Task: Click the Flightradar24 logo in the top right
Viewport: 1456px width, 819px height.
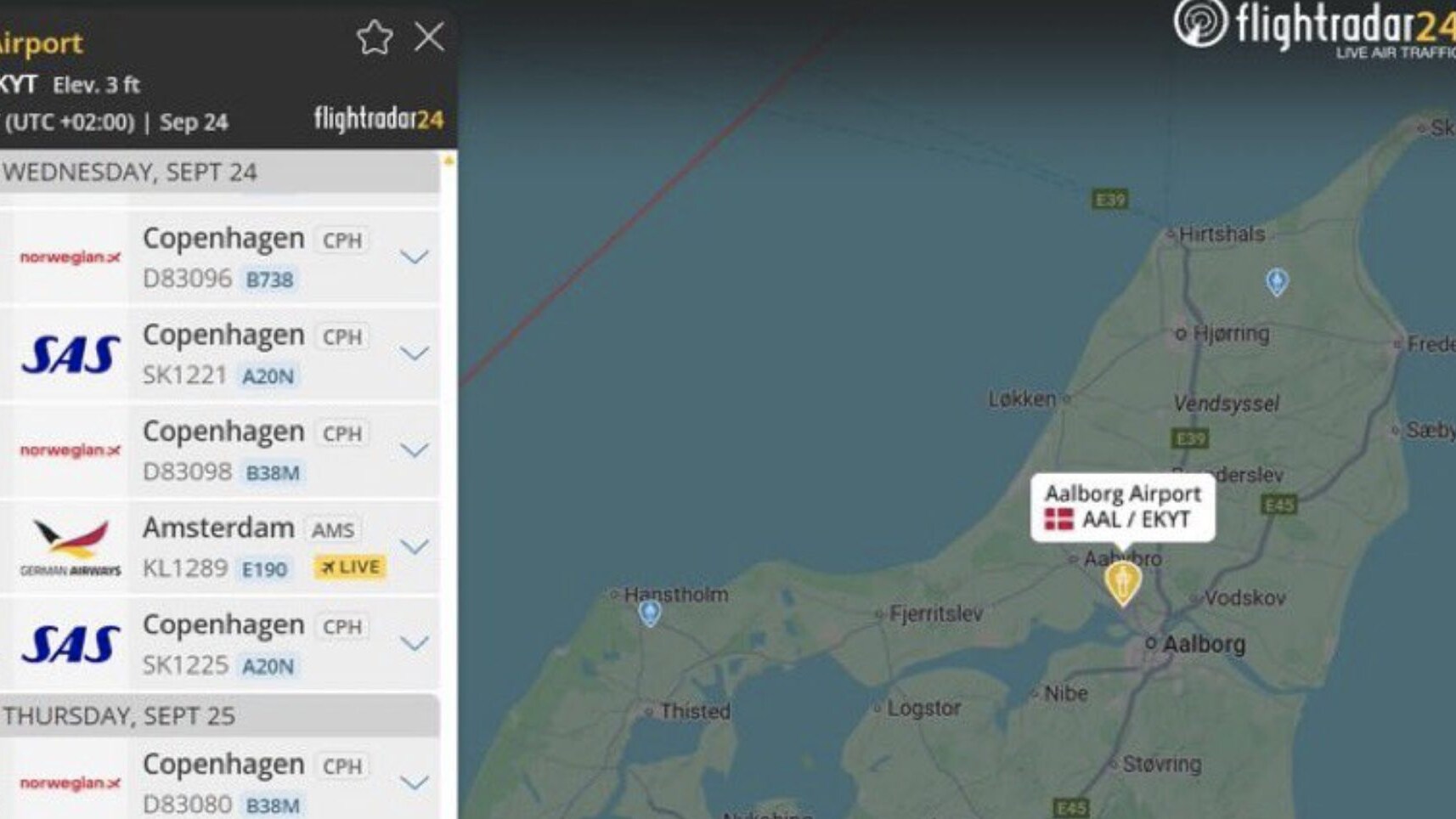Action: (1313, 27)
